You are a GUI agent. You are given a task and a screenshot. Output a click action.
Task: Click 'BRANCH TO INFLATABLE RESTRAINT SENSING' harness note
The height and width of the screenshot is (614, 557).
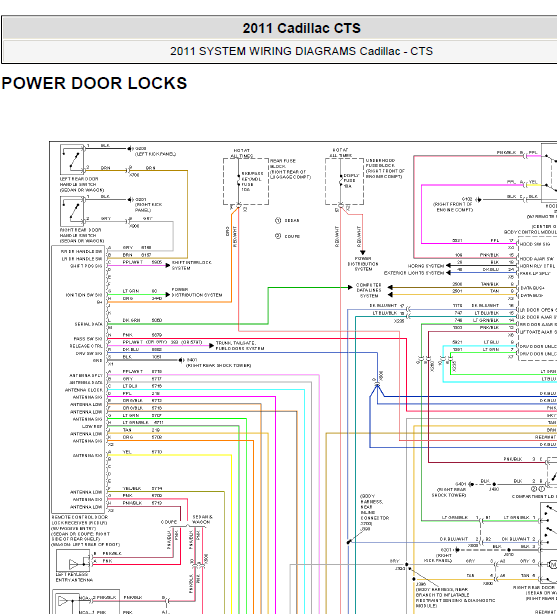[x=455, y=597]
